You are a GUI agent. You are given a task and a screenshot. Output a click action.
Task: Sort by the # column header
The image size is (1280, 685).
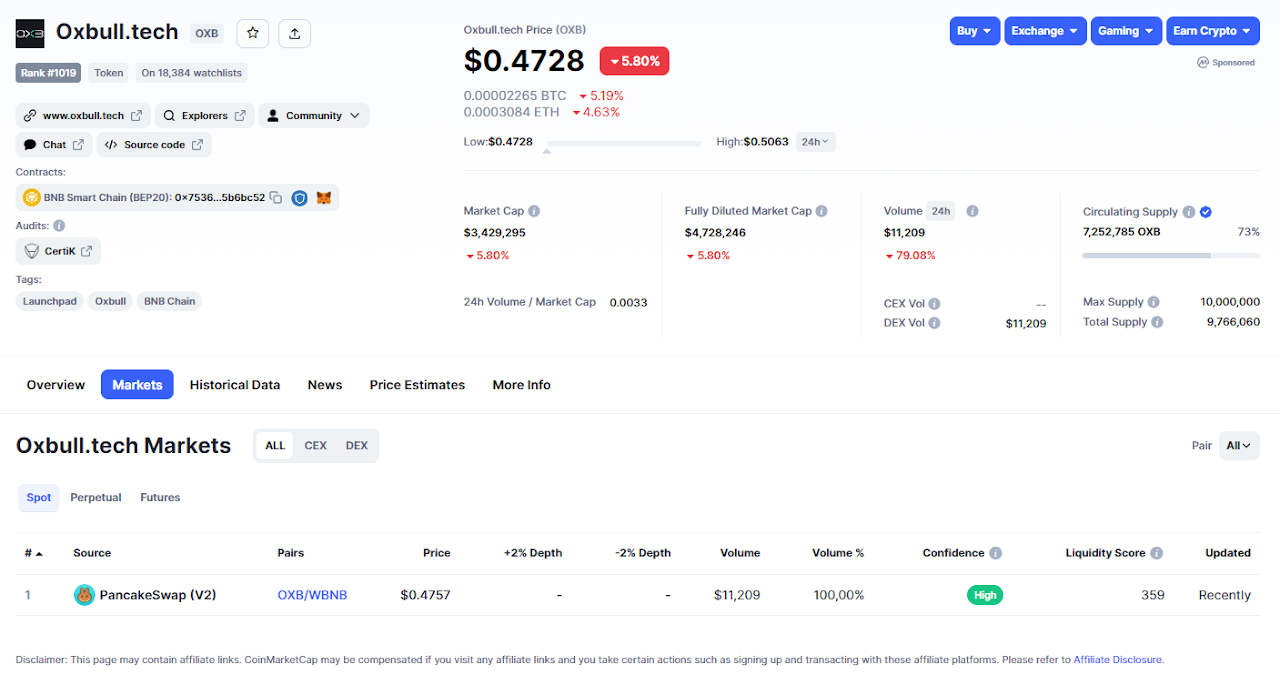point(34,553)
